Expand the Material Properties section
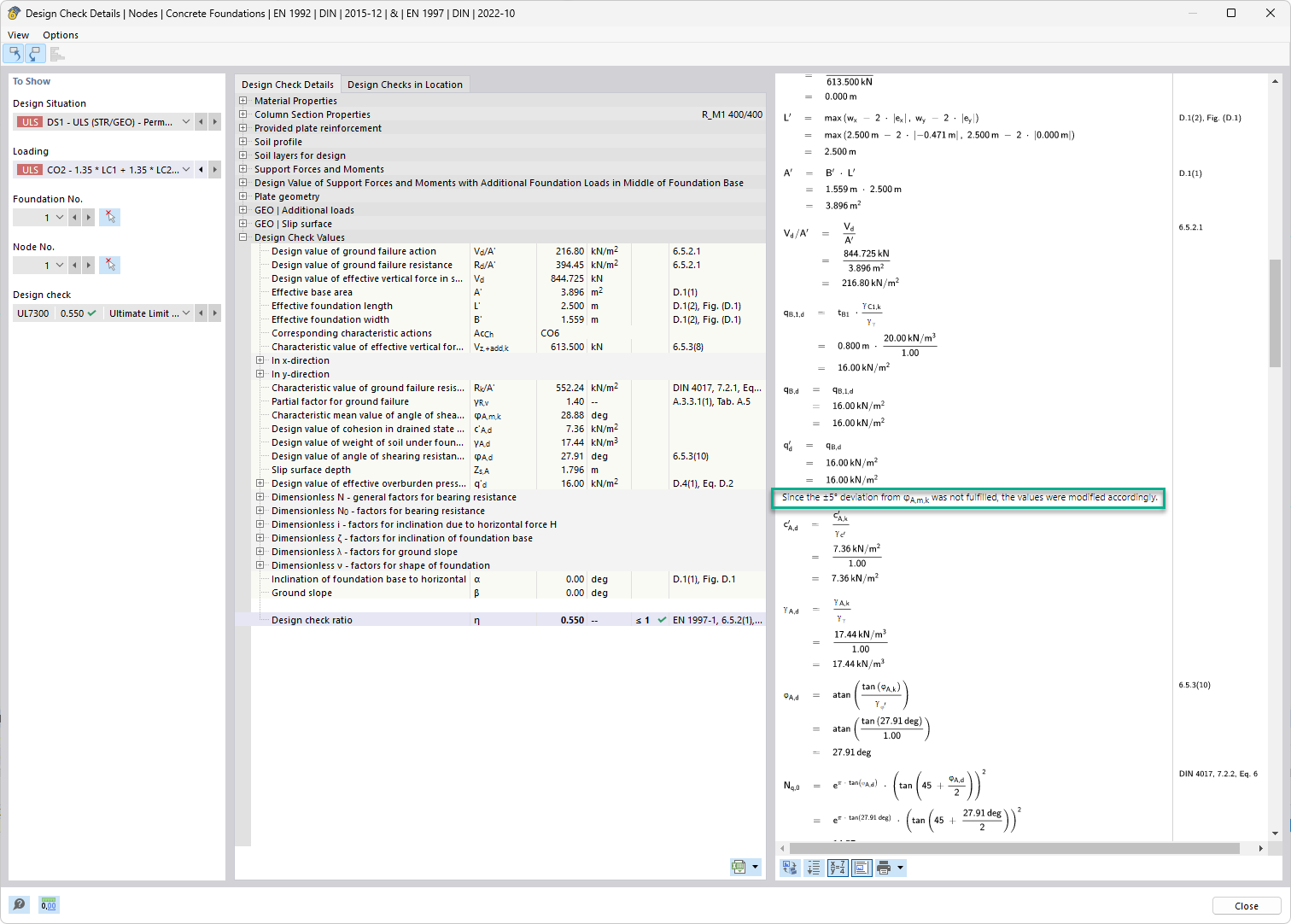Viewport: 1291px width, 924px height. (243, 101)
